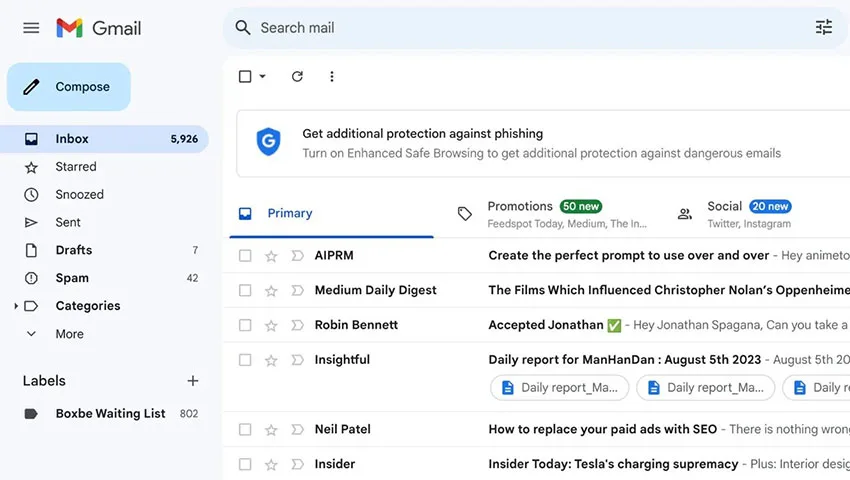Mark Neil Patel email as important
850x480 pixels.
pyautogui.click(x=297, y=430)
